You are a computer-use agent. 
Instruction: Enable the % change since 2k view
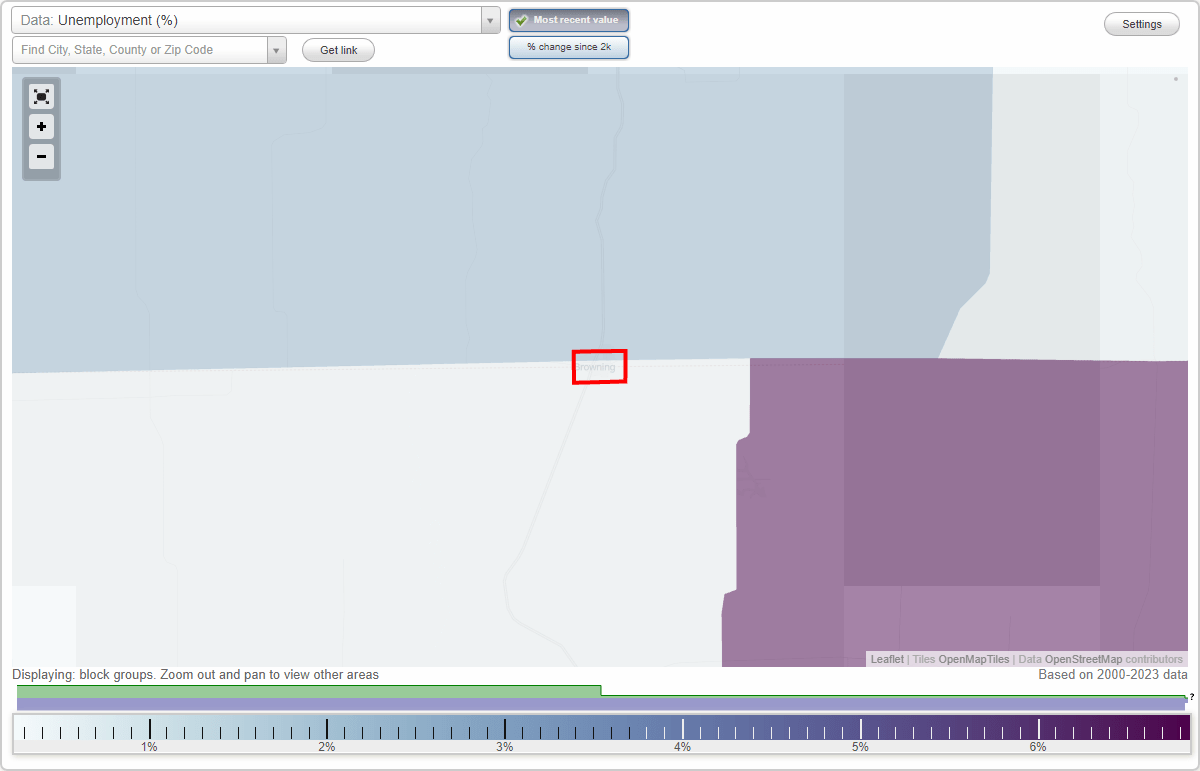[568, 46]
